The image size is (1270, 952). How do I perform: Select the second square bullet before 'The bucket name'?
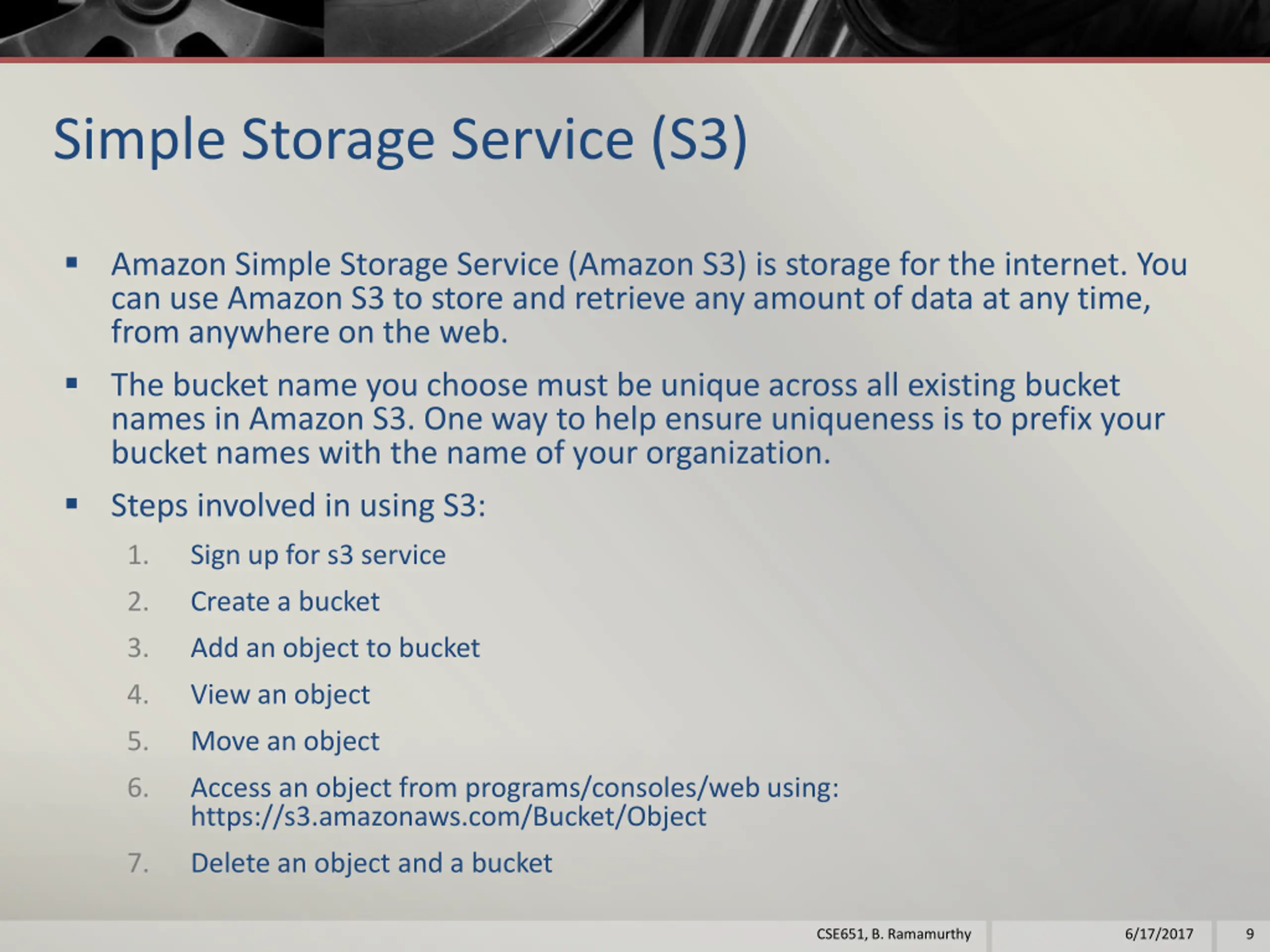point(72,383)
